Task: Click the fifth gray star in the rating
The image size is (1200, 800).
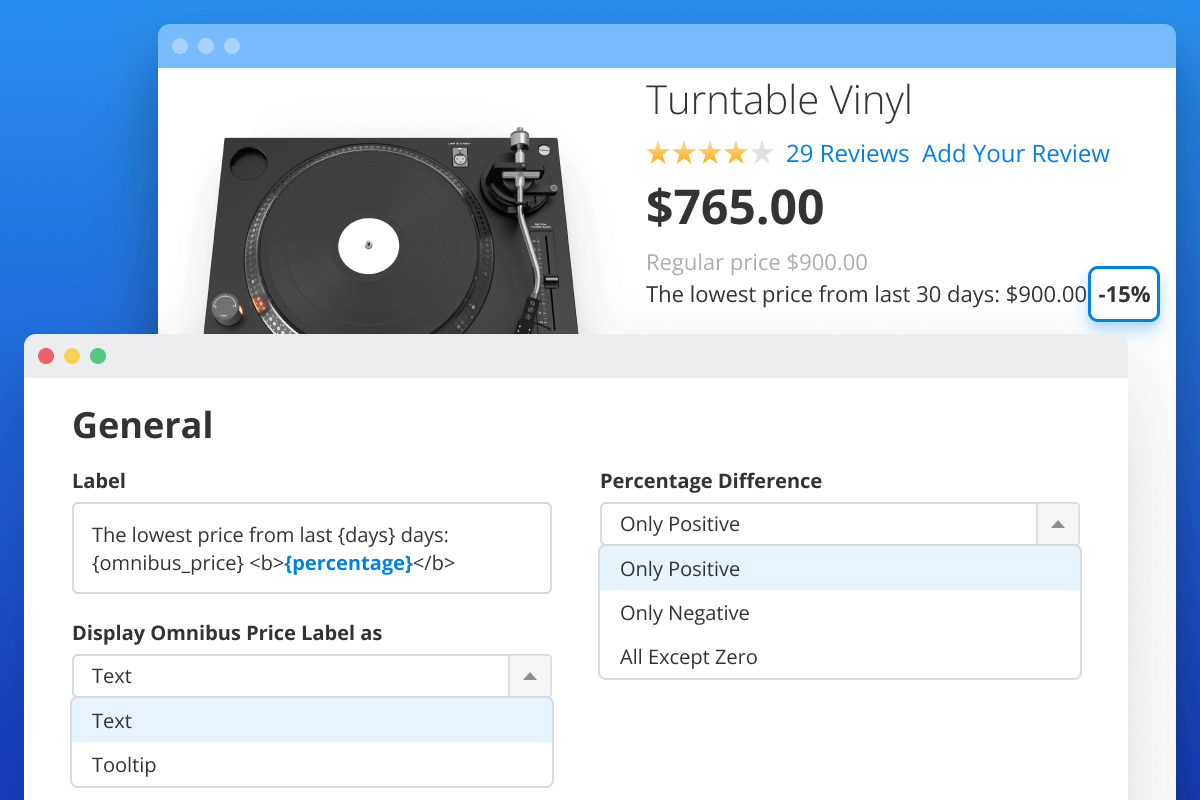Action: (x=760, y=152)
